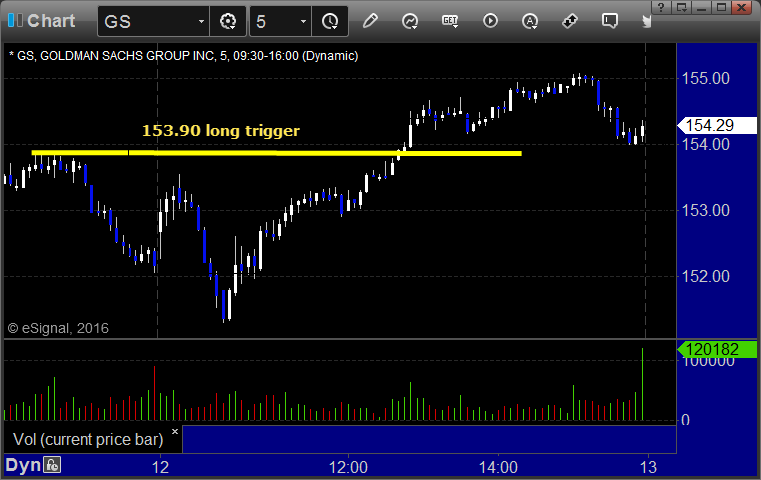This screenshot has width=761, height=480.
Task: Click the 14:00 time axis label
Action: [498, 467]
